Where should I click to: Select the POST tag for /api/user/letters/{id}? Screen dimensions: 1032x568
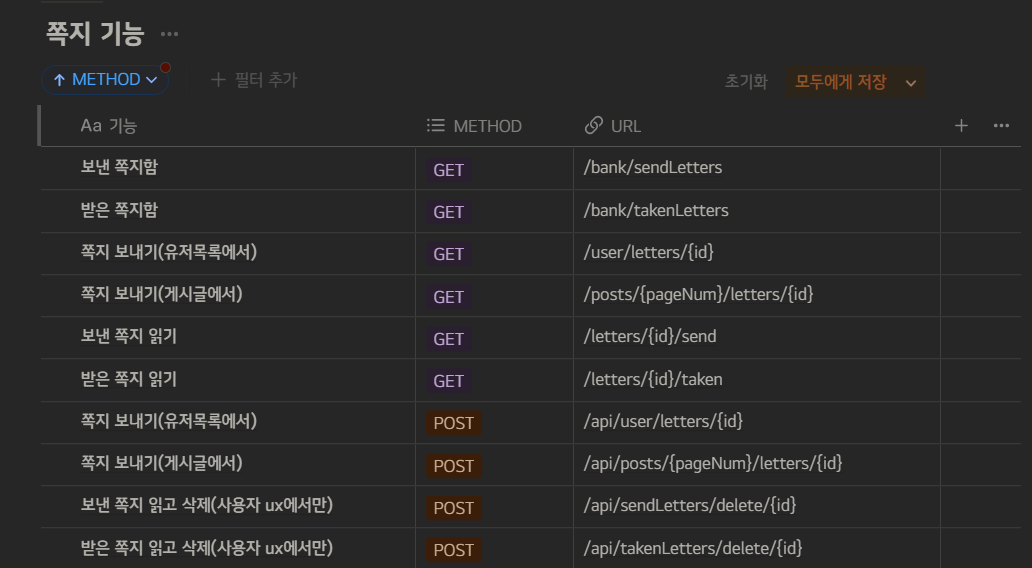(453, 423)
